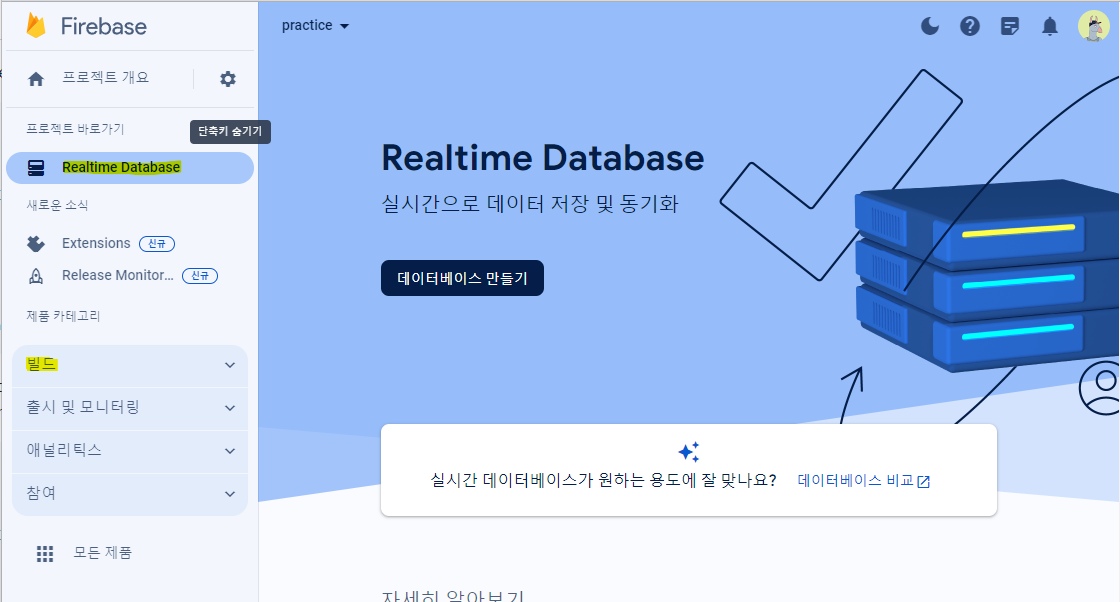This screenshot has width=1120, height=602.
Task: Select Realtime Database in sidebar
Action: 130,168
